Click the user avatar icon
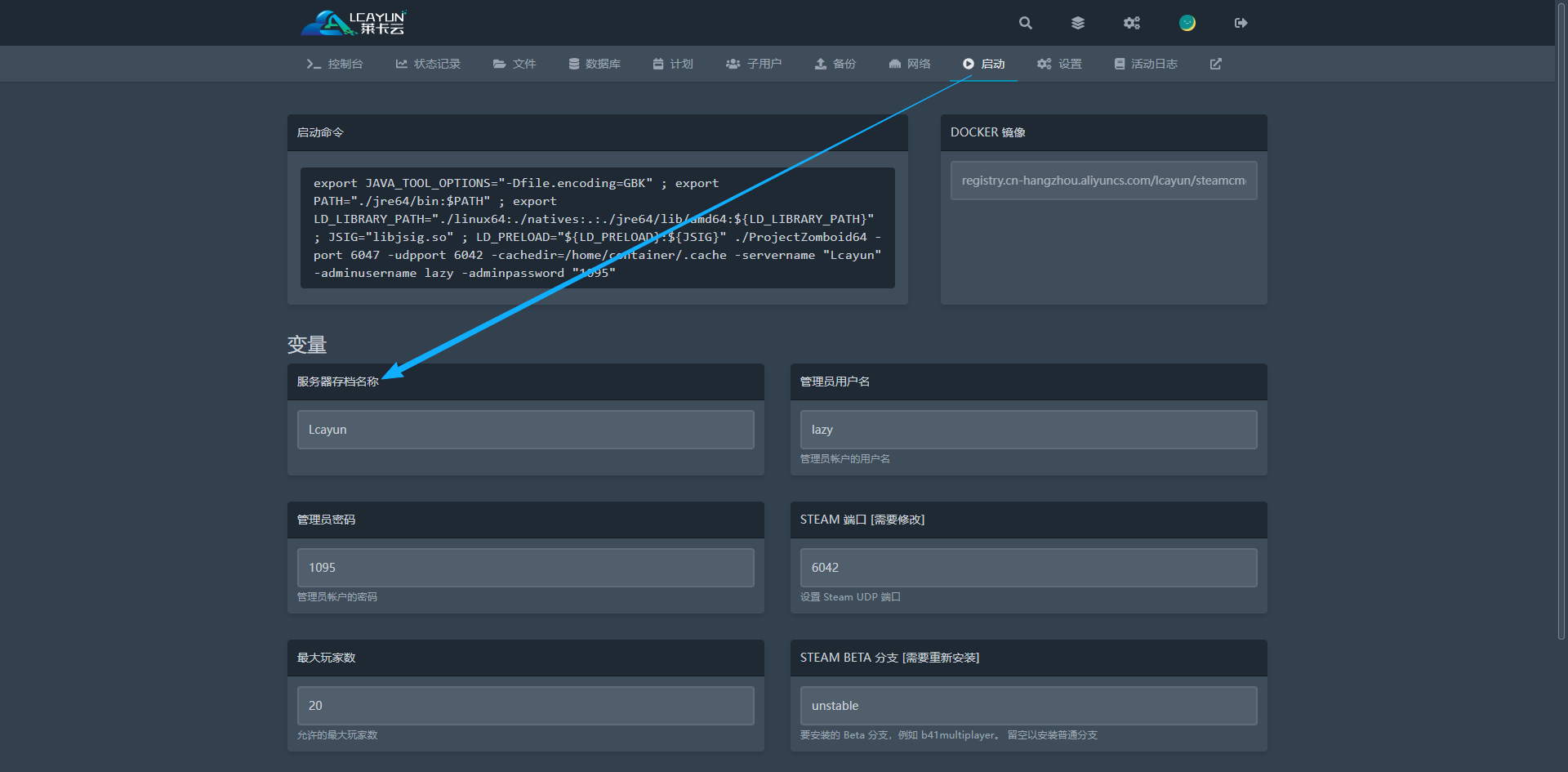The image size is (1568, 772). [x=1187, y=23]
